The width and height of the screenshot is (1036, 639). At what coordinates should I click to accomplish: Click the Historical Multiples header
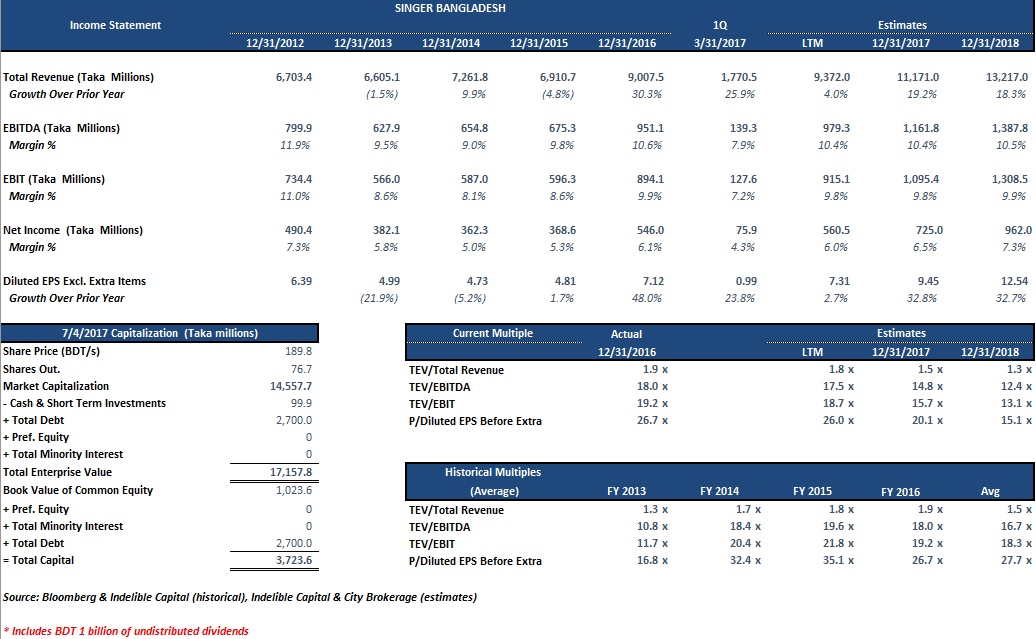pyautogui.click(x=493, y=472)
